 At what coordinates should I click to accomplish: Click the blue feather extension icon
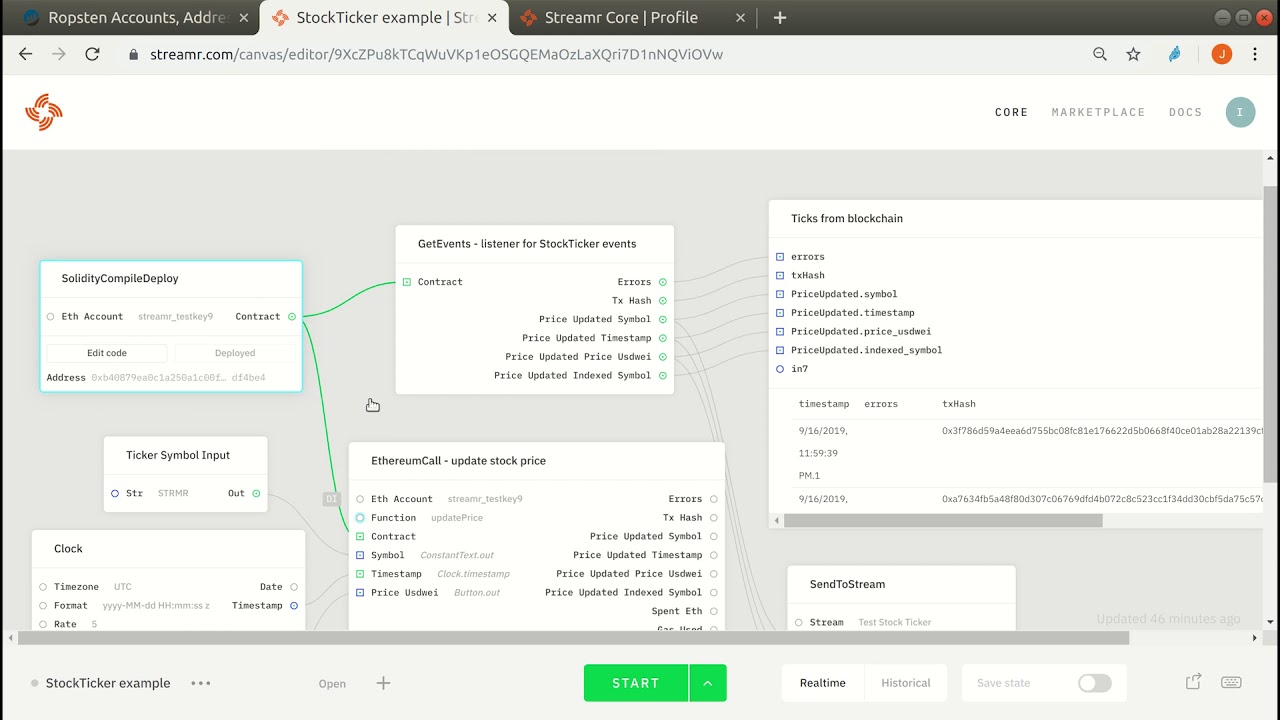click(1175, 54)
